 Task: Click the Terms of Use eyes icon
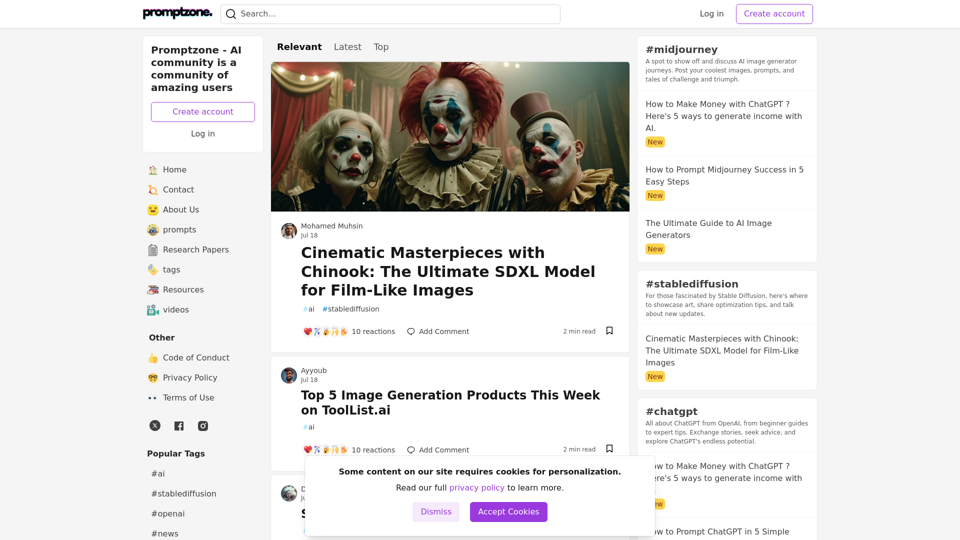152,398
